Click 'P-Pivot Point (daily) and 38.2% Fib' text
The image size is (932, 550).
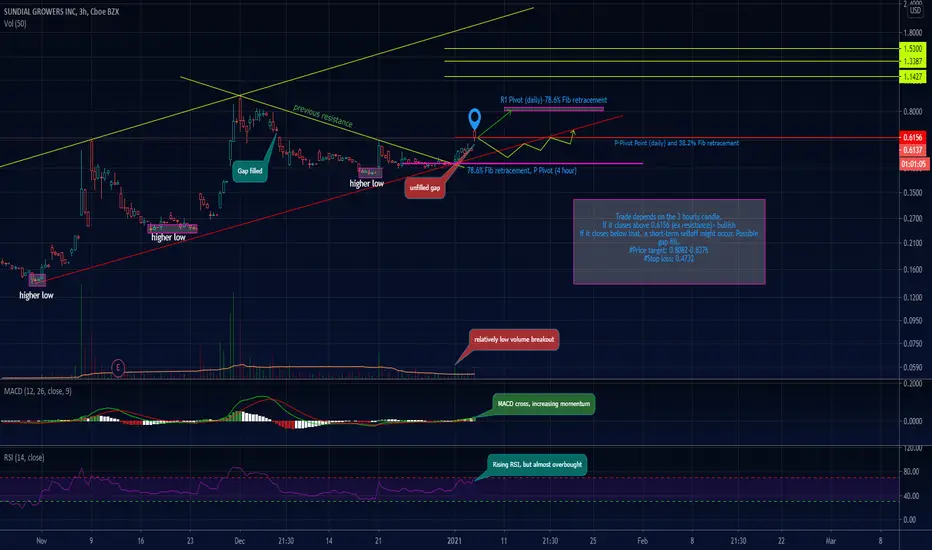point(676,143)
